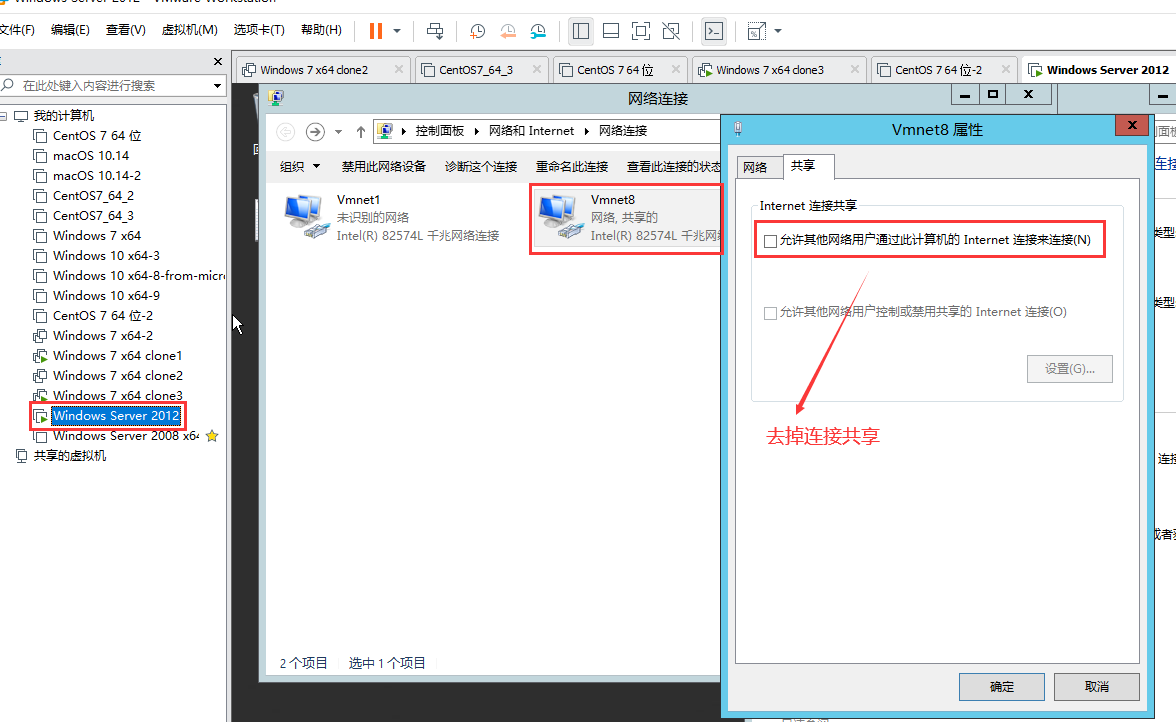This screenshot has width=1176, height=722.
Task: Open the 组织 dropdown menu
Action: 300,166
